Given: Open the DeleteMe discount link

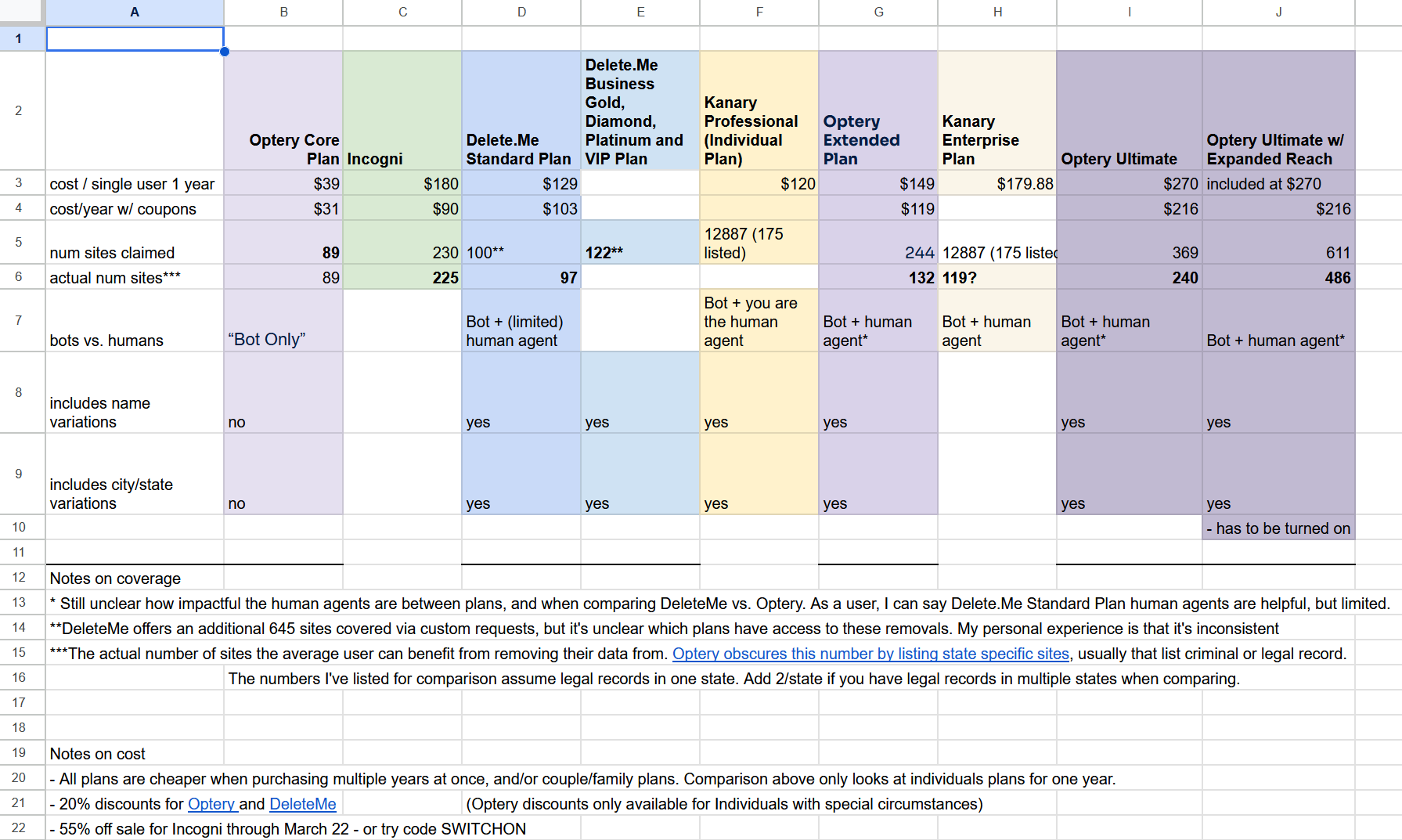Looking at the screenshot, I should [302, 804].
